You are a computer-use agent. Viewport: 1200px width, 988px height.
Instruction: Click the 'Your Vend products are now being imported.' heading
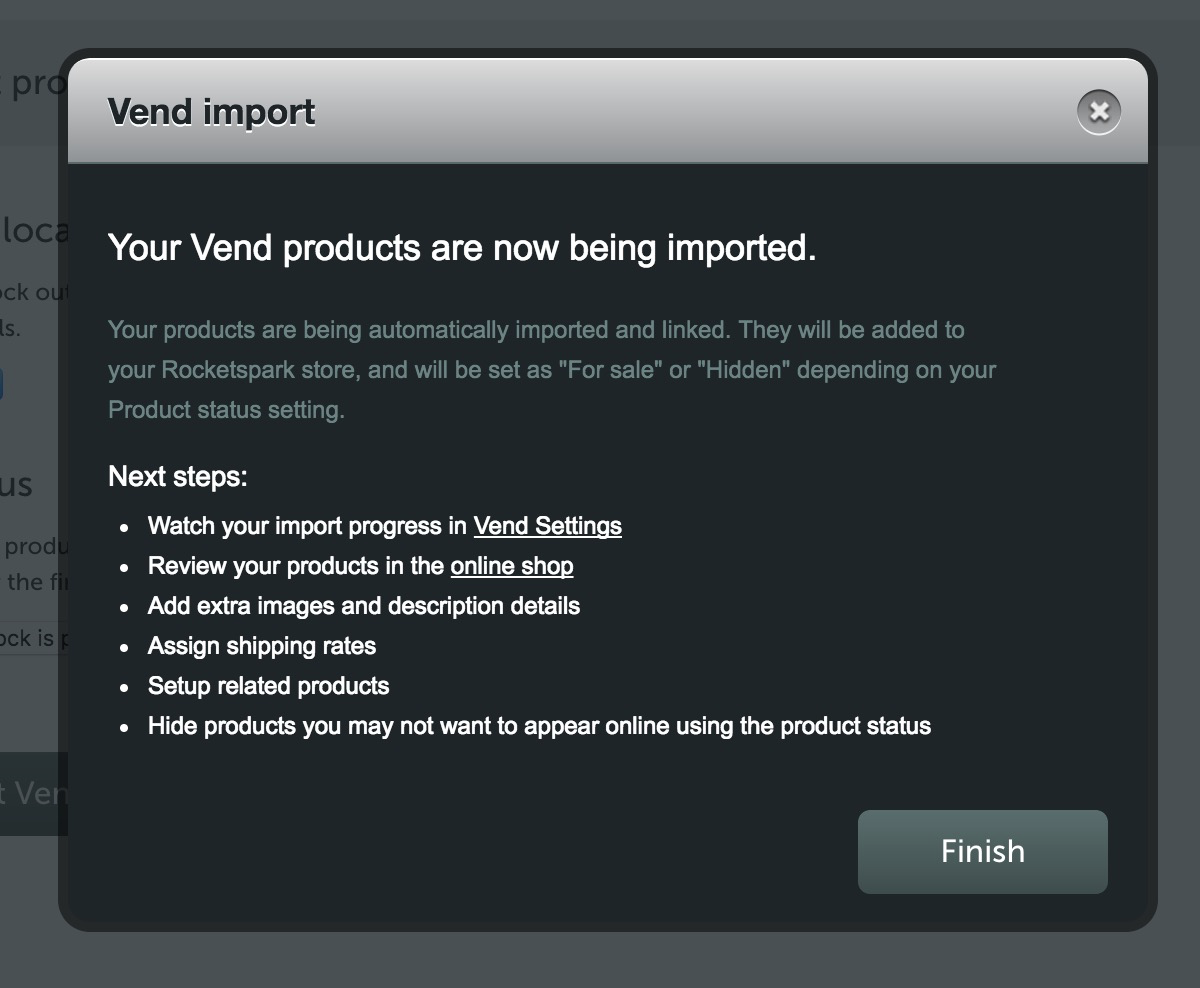pos(462,247)
